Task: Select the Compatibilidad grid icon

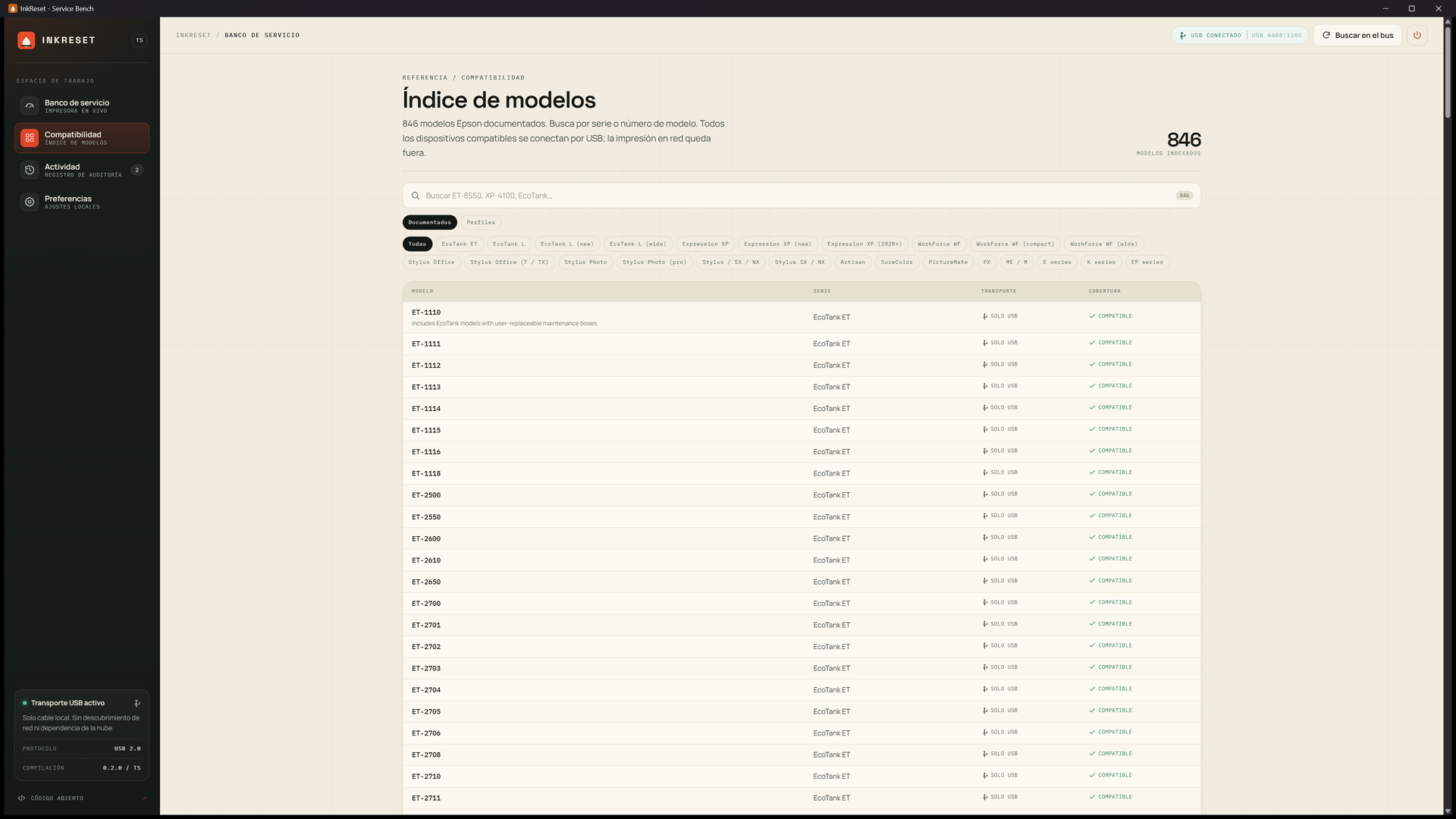Action: (x=30, y=138)
